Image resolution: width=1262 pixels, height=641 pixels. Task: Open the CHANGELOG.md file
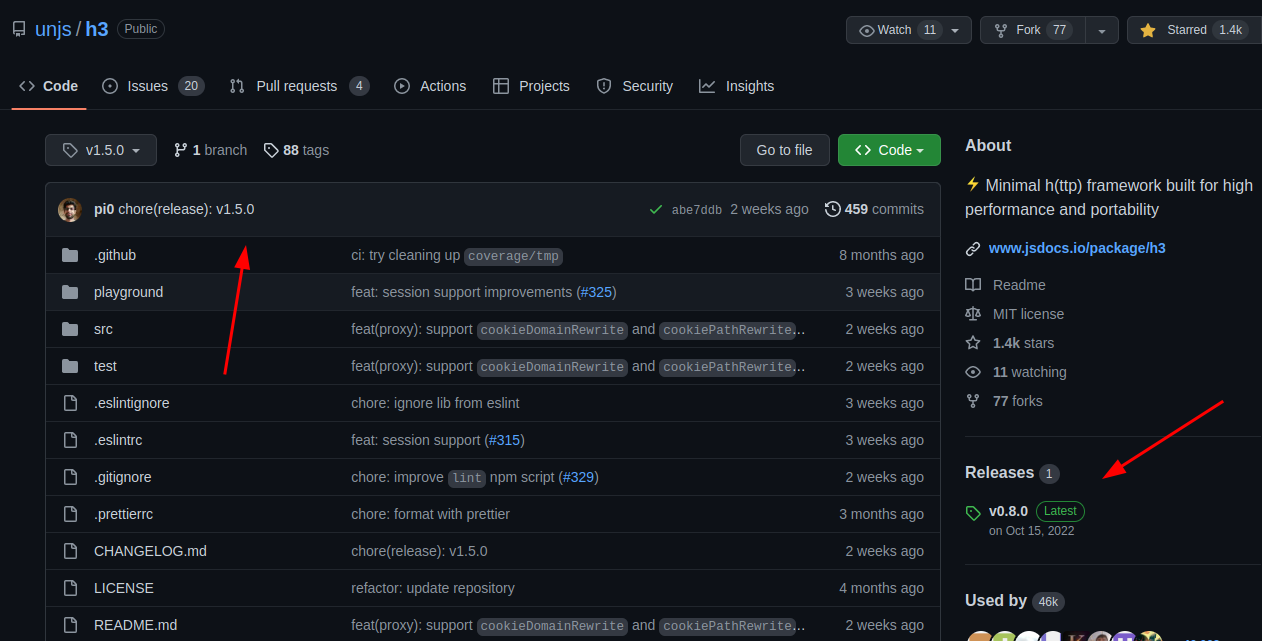click(x=150, y=551)
